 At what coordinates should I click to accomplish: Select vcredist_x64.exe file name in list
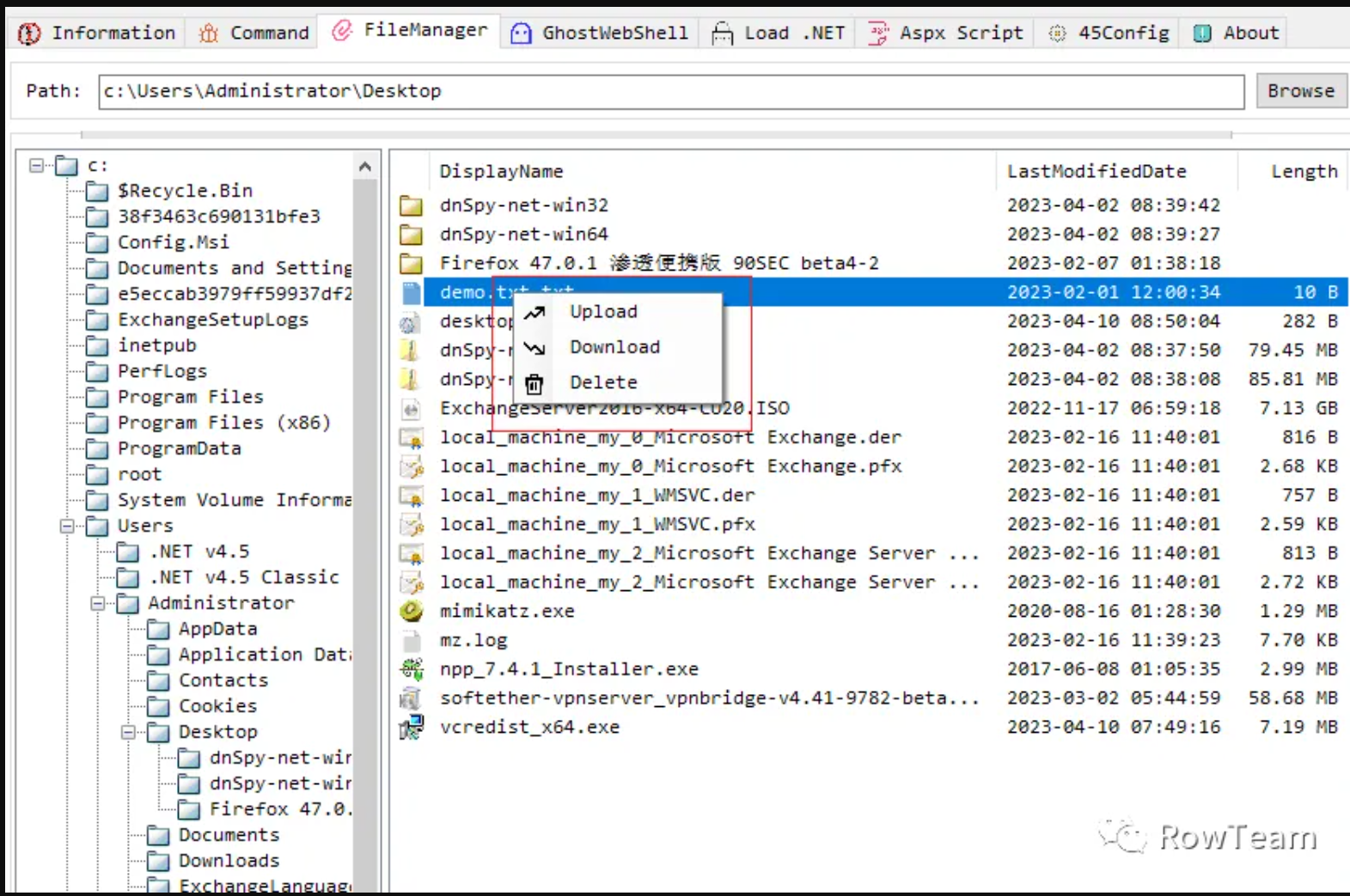[x=529, y=727]
